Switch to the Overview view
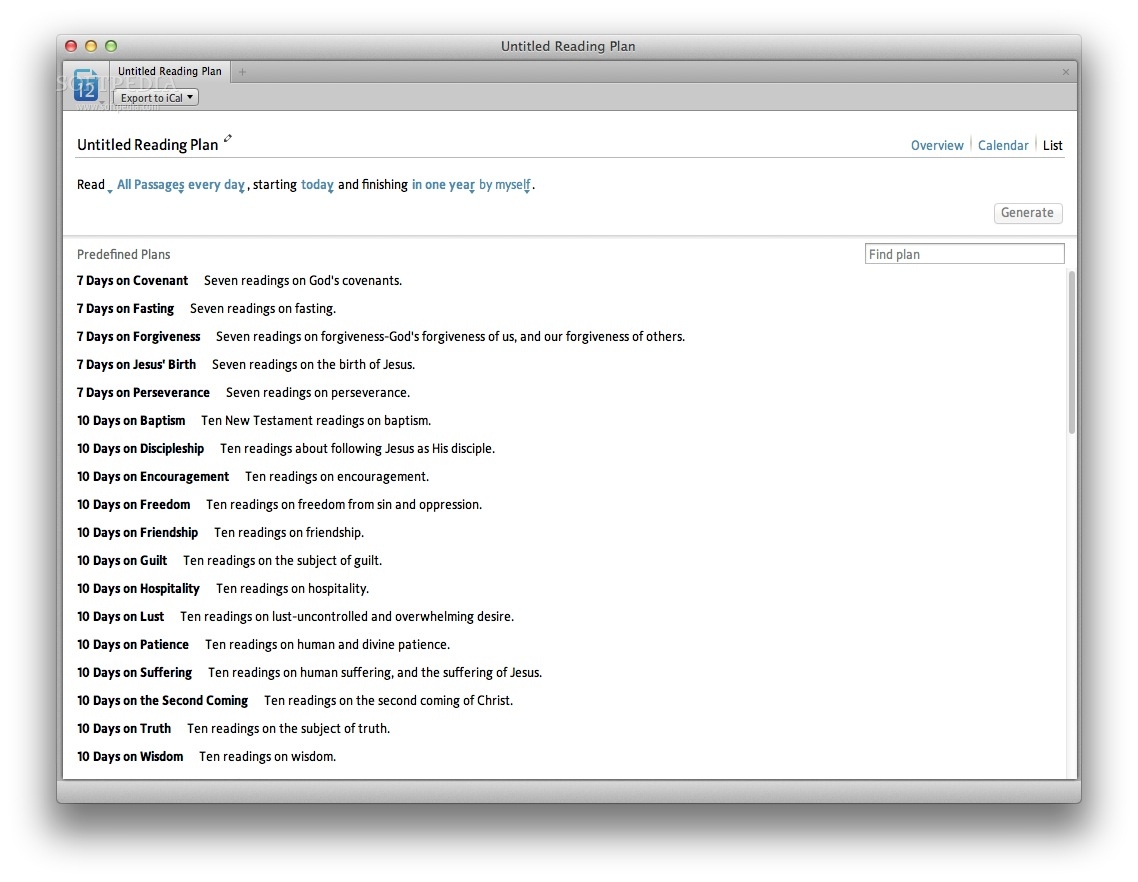The height and width of the screenshot is (882, 1138). [x=937, y=144]
